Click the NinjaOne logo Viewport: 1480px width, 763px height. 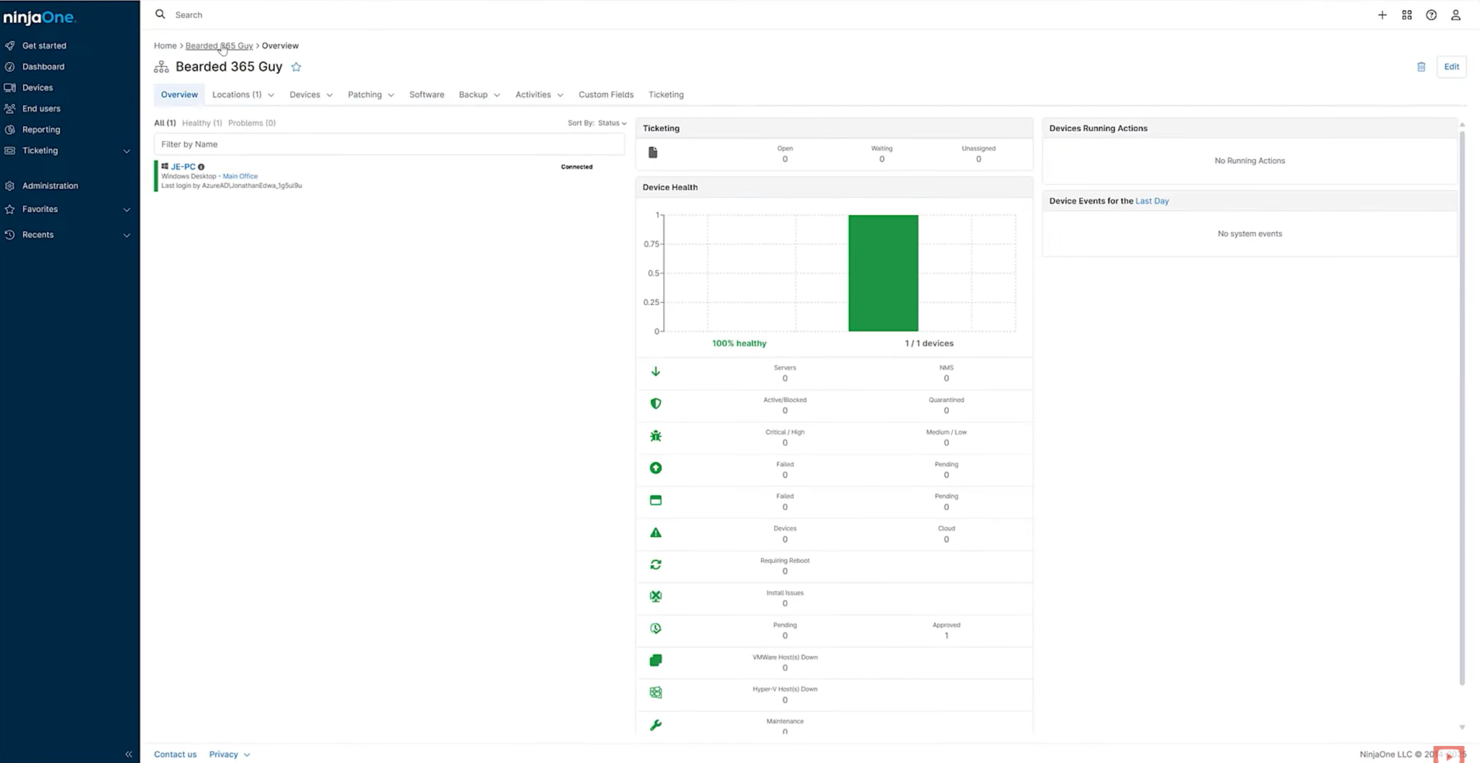(x=39, y=17)
